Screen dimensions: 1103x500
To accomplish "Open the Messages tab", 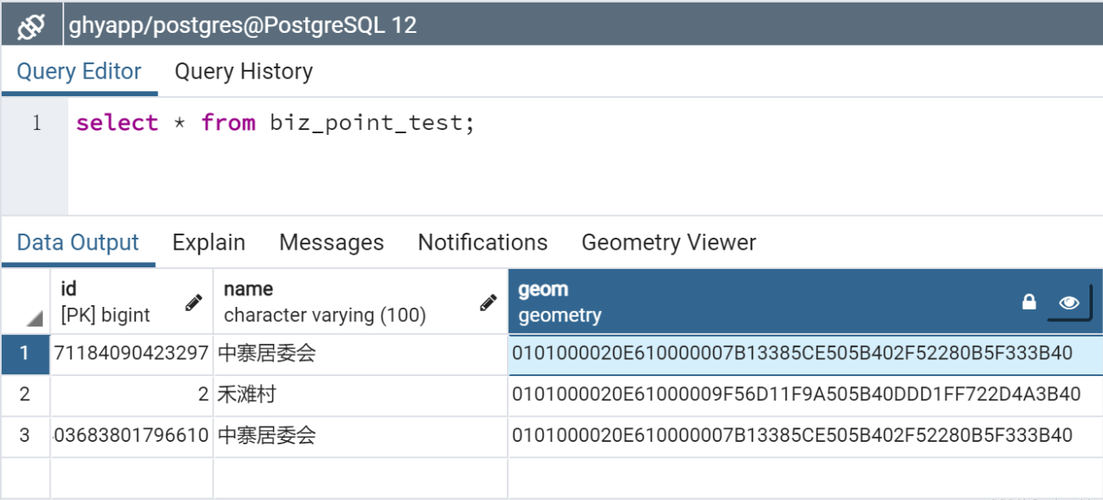I will point(331,243).
